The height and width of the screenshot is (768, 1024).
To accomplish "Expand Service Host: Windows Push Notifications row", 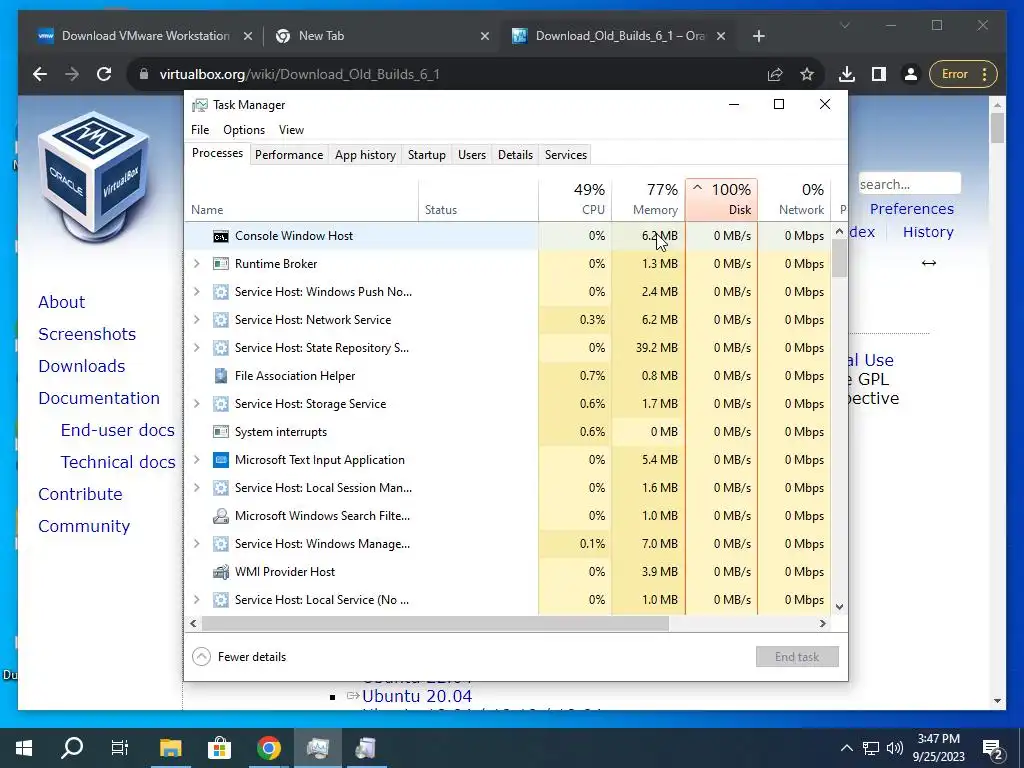I will (197, 292).
